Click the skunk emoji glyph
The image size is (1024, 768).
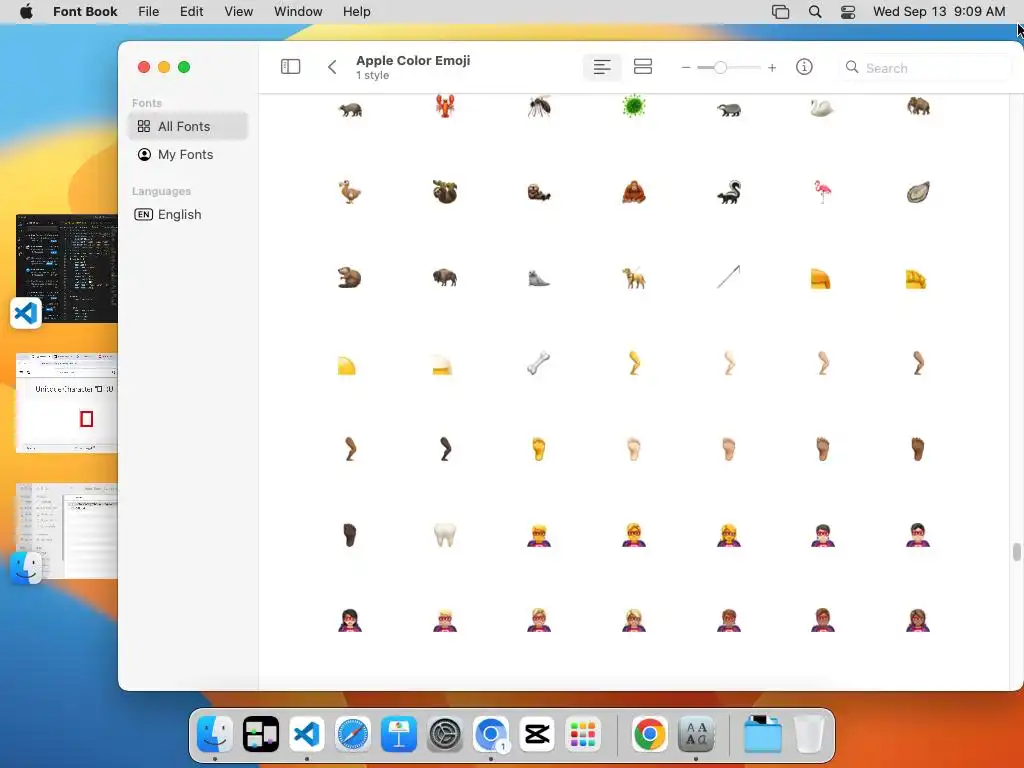pyautogui.click(x=729, y=192)
